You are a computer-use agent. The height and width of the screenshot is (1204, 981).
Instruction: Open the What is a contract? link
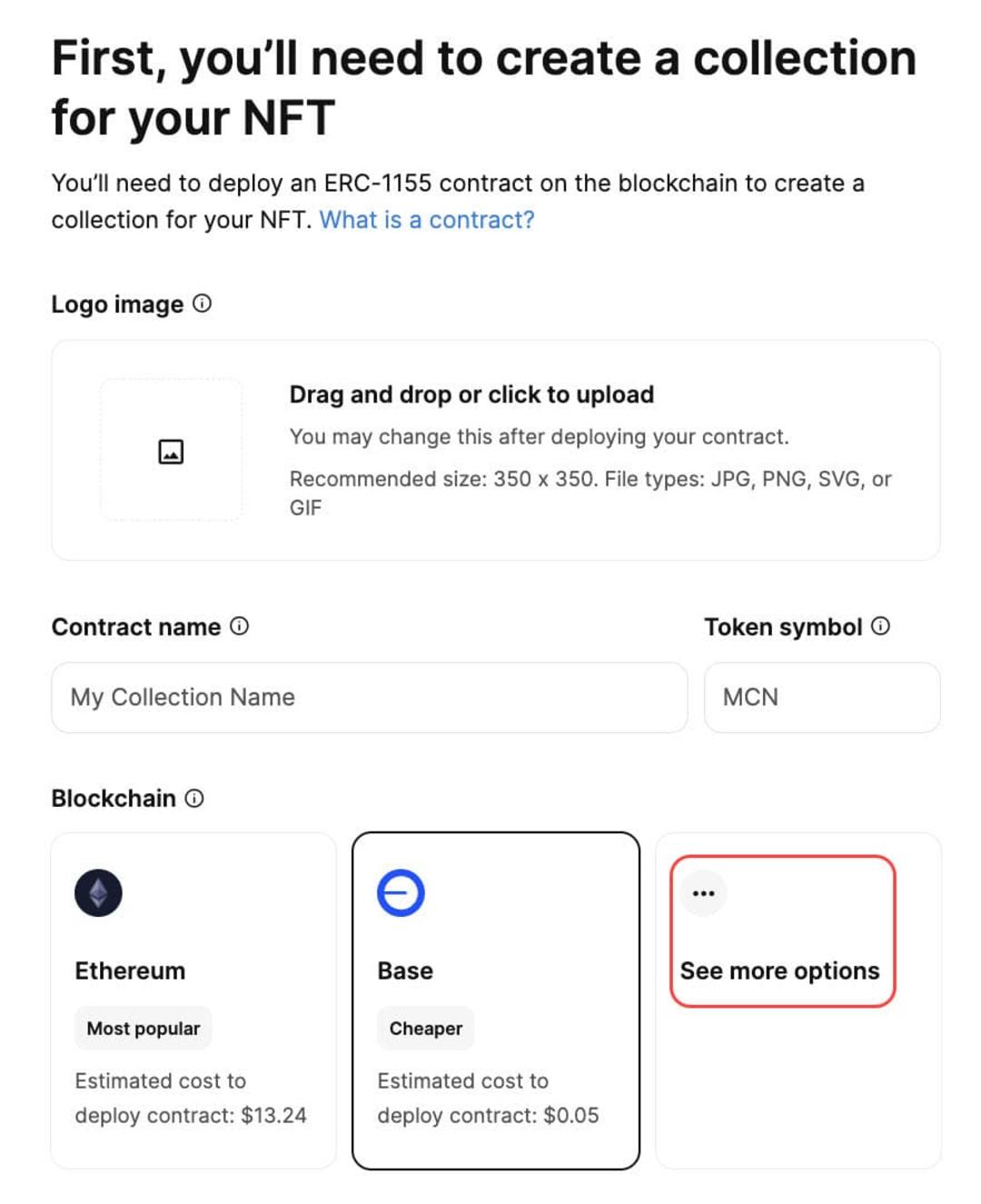(x=427, y=220)
